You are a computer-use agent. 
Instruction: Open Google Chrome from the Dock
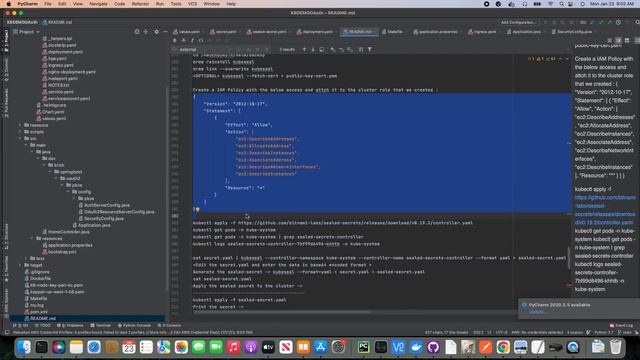click(503, 347)
